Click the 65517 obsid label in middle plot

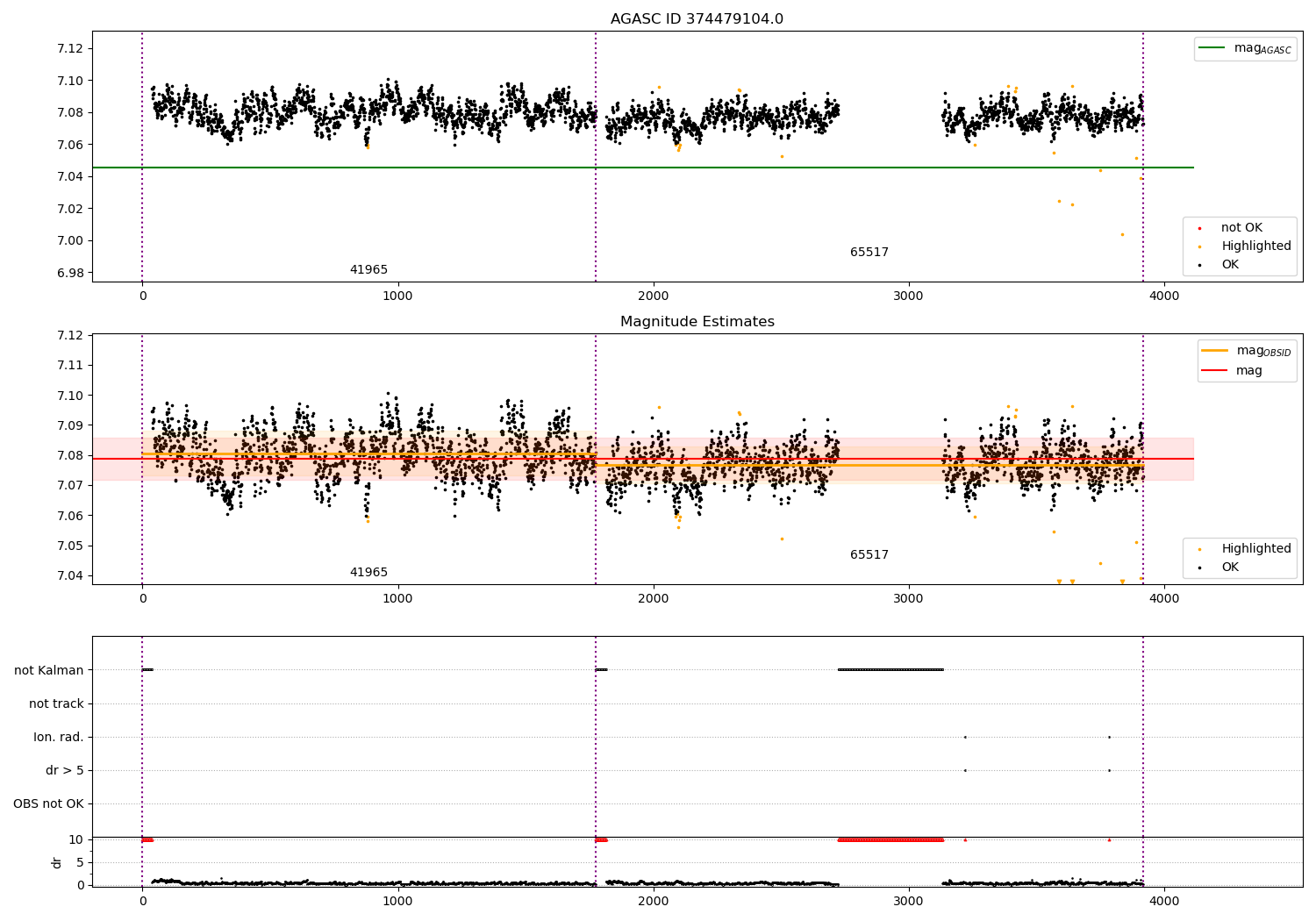(869, 555)
